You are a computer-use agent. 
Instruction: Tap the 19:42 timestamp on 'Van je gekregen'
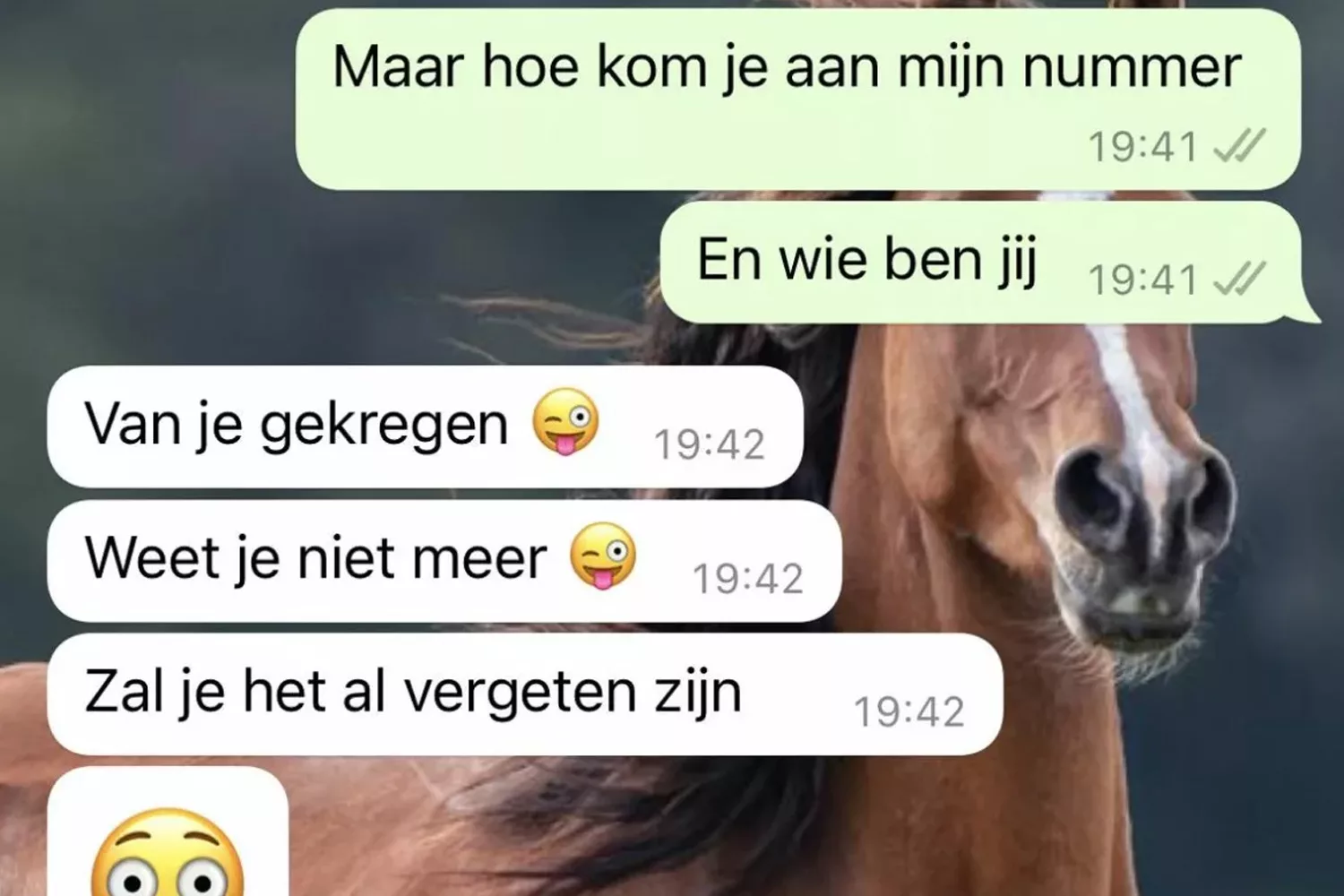tap(710, 444)
